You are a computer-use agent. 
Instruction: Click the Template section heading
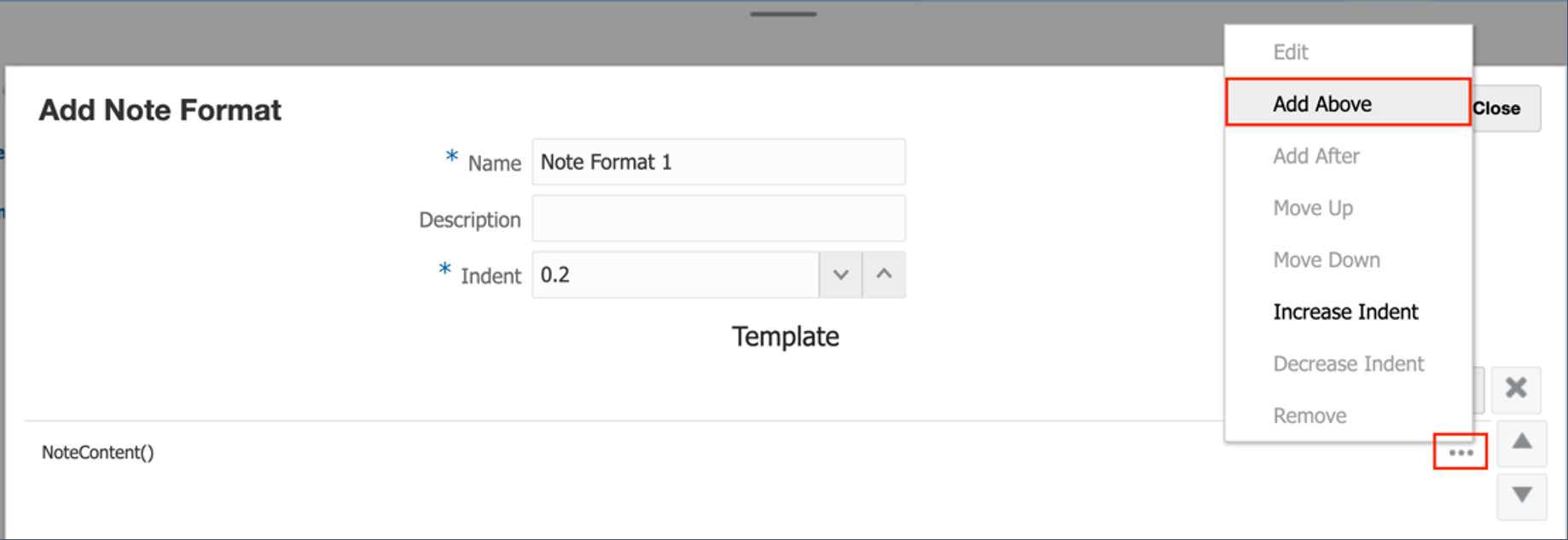785,336
